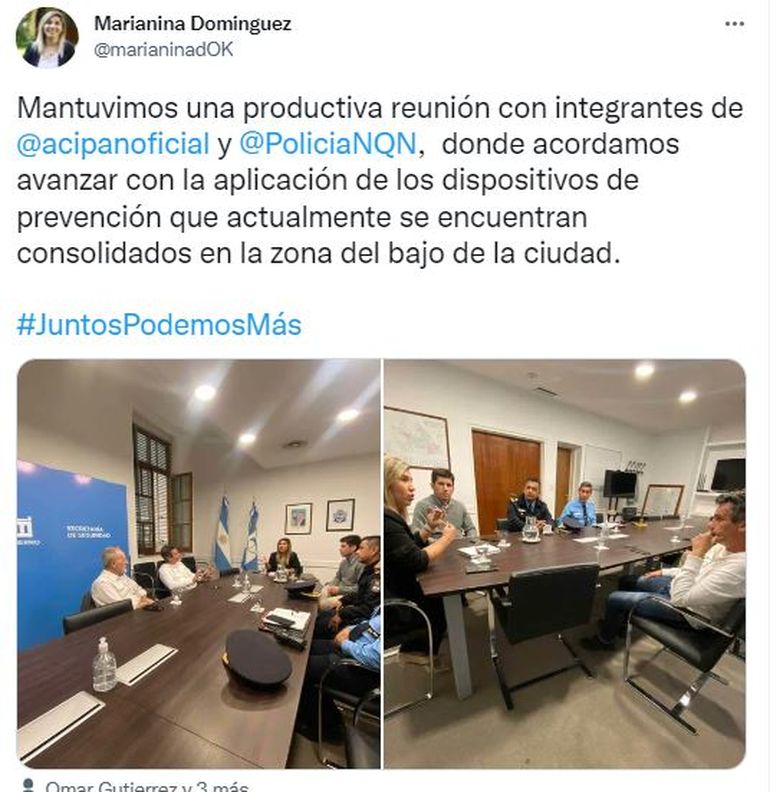The image size is (770, 792).
Task: Open the #JuntosPodemosMás hashtag
Action: [159, 325]
